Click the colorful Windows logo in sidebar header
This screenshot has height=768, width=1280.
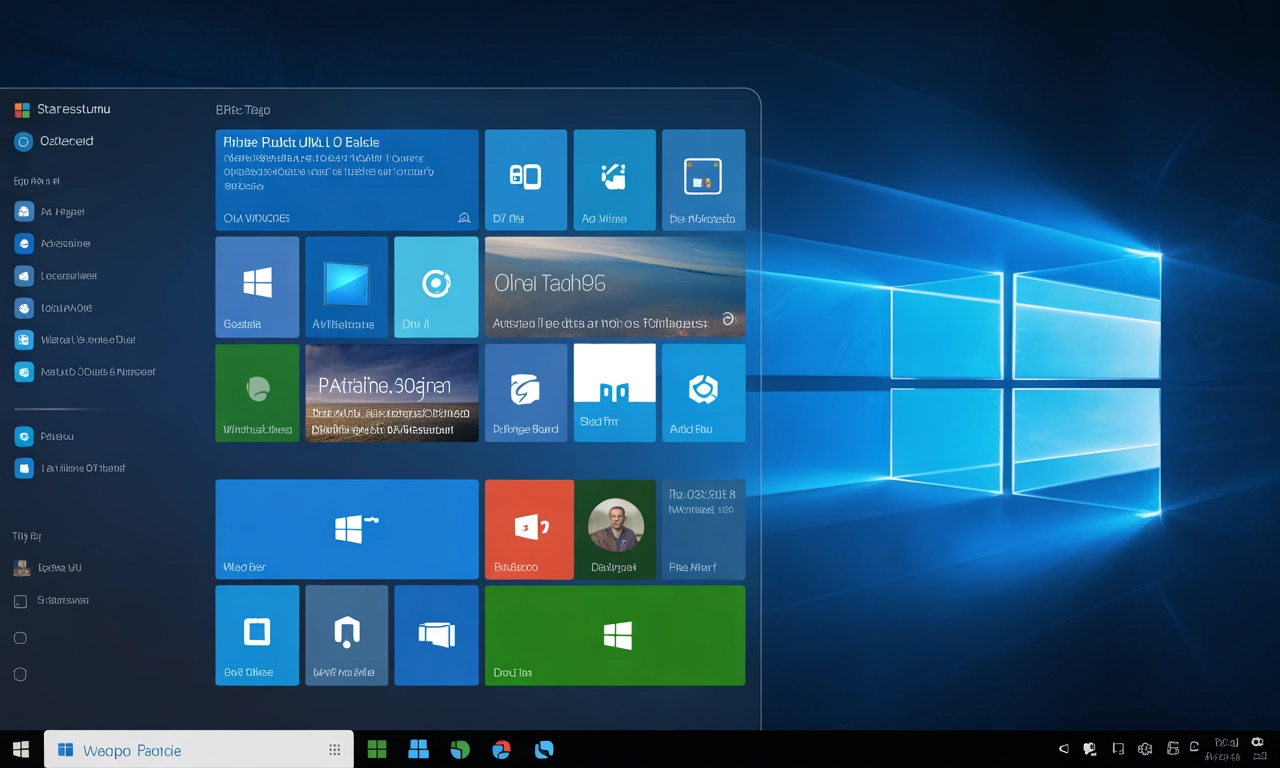22,109
